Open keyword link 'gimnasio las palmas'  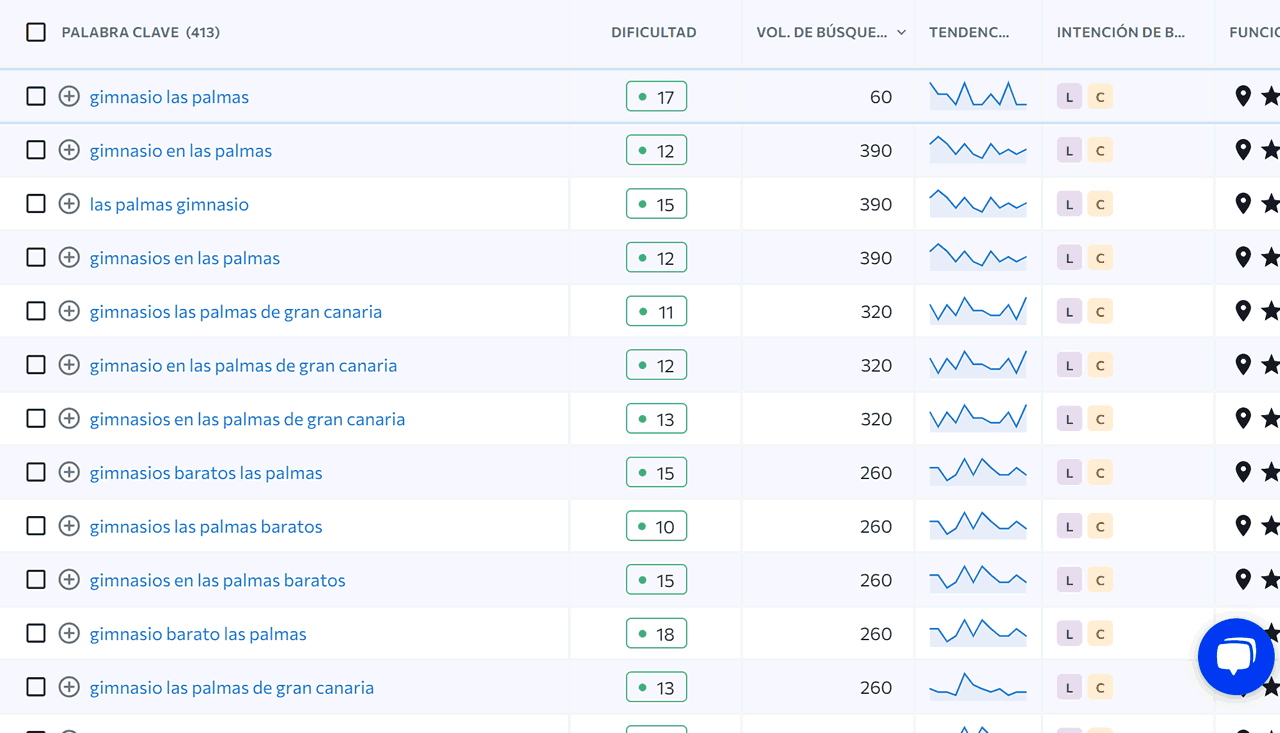[x=169, y=97]
